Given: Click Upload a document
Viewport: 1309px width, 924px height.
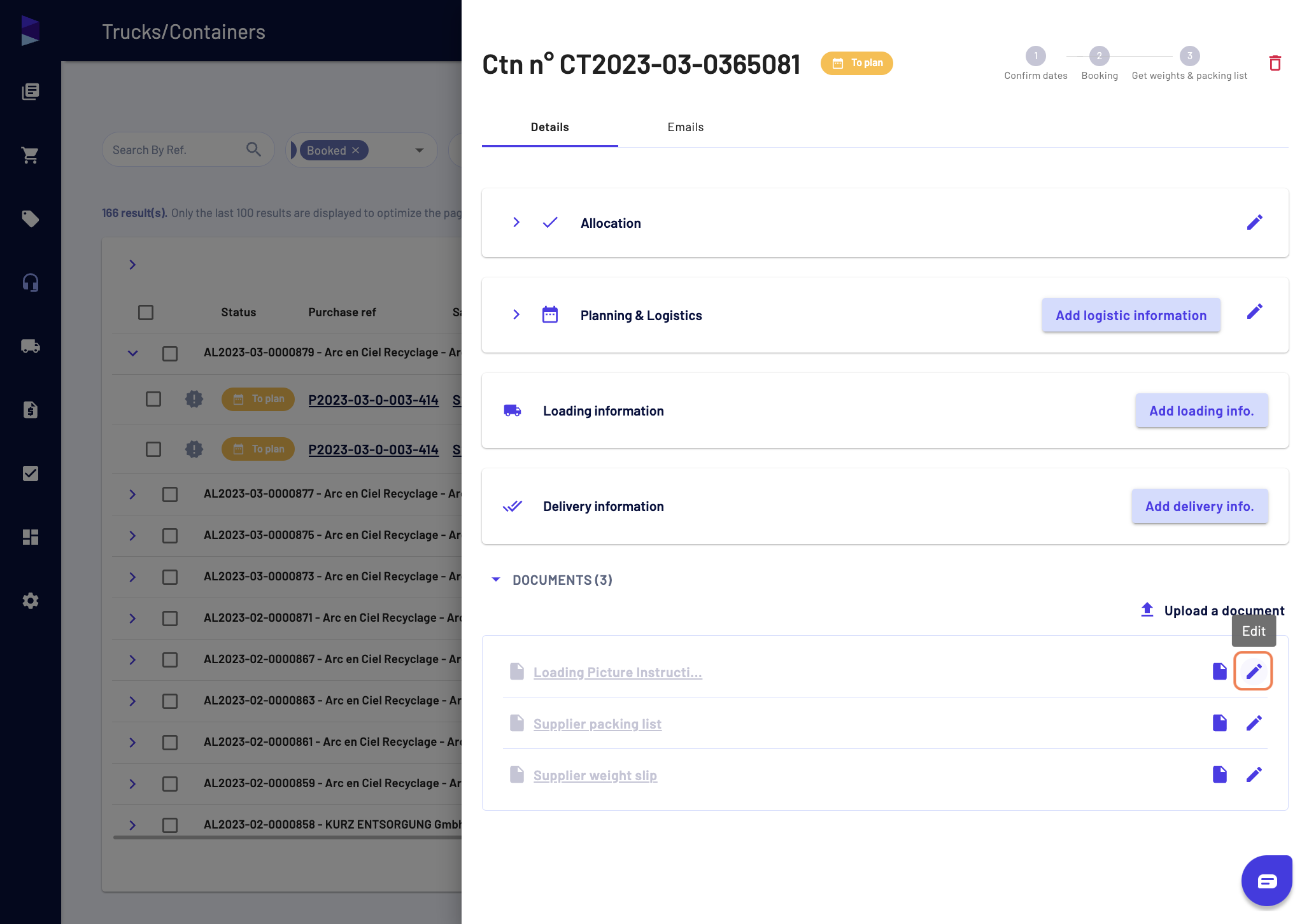Looking at the screenshot, I should click(1212, 610).
